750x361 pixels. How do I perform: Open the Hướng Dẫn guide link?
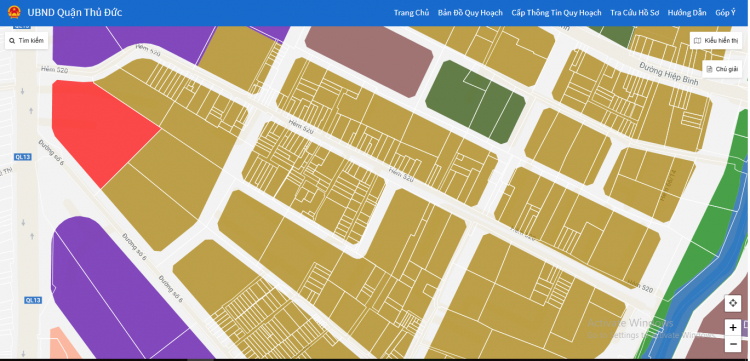687,13
